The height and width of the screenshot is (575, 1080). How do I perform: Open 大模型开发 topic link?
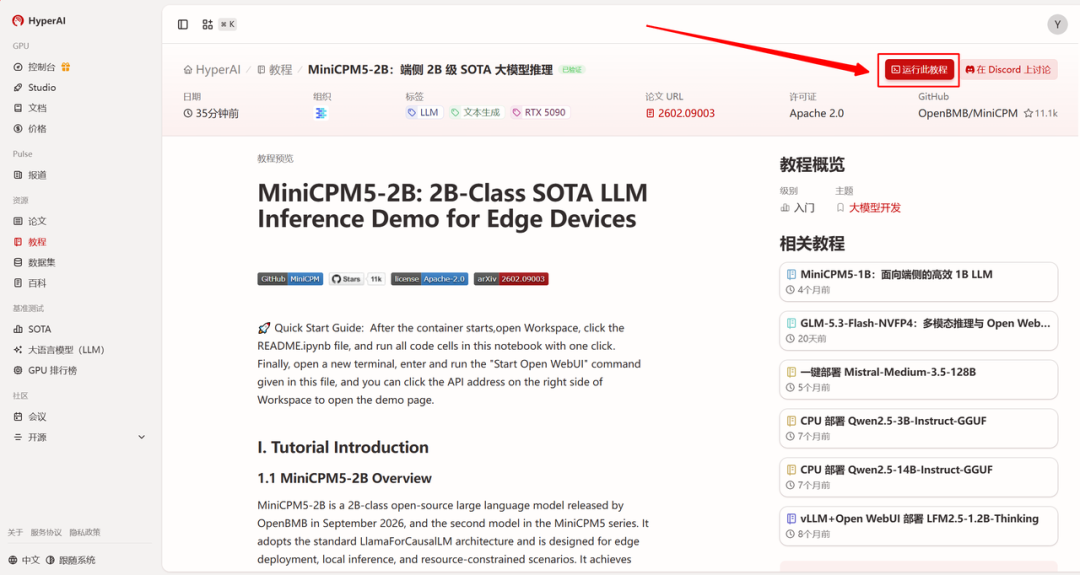pyautogui.click(x=875, y=208)
